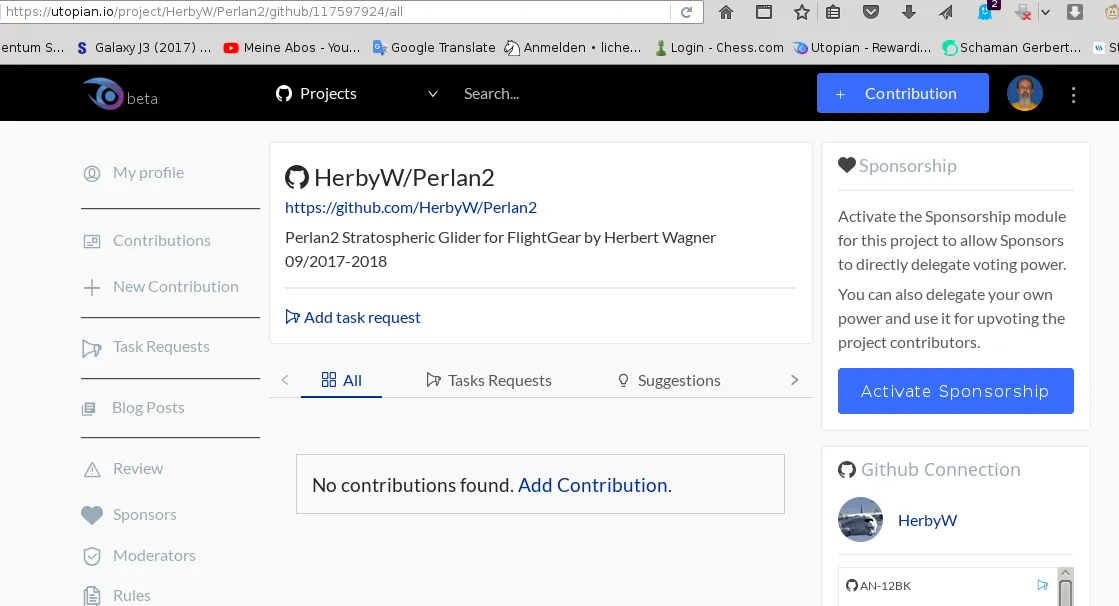Open Review in the sidebar

(x=123, y=469)
